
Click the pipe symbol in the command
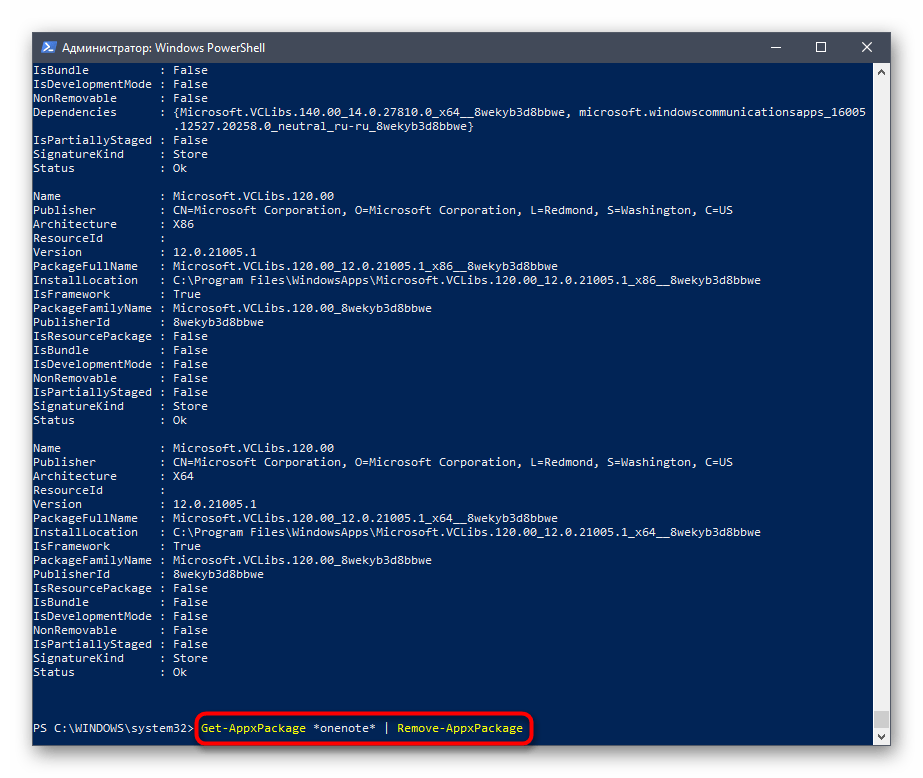[x=386, y=728]
